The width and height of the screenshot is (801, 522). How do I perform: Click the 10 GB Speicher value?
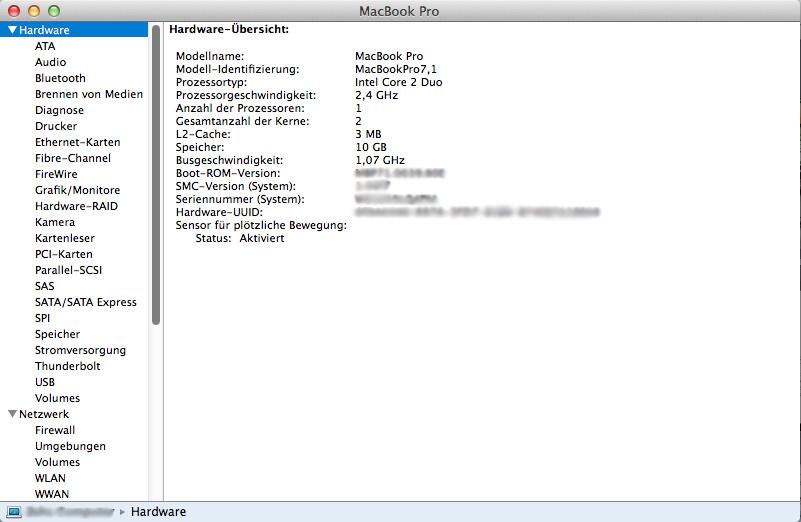click(371, 147)
